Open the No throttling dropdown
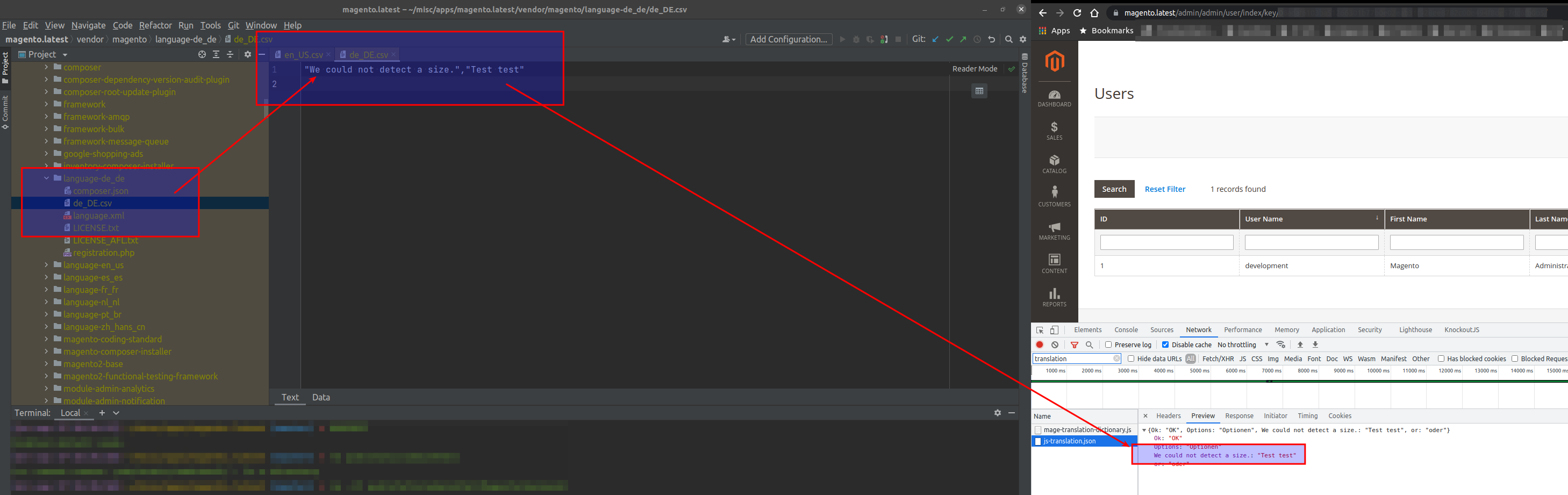Viewport: 1568px width, 495px height. [1238, 344]
